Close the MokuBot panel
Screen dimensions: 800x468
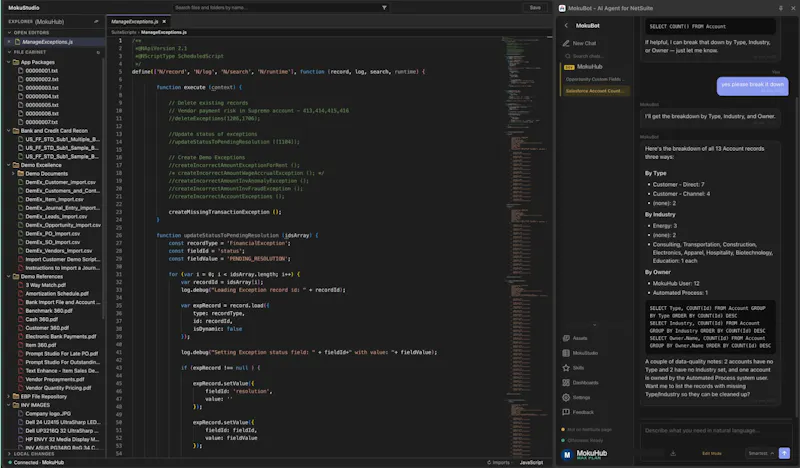[793, 8]
